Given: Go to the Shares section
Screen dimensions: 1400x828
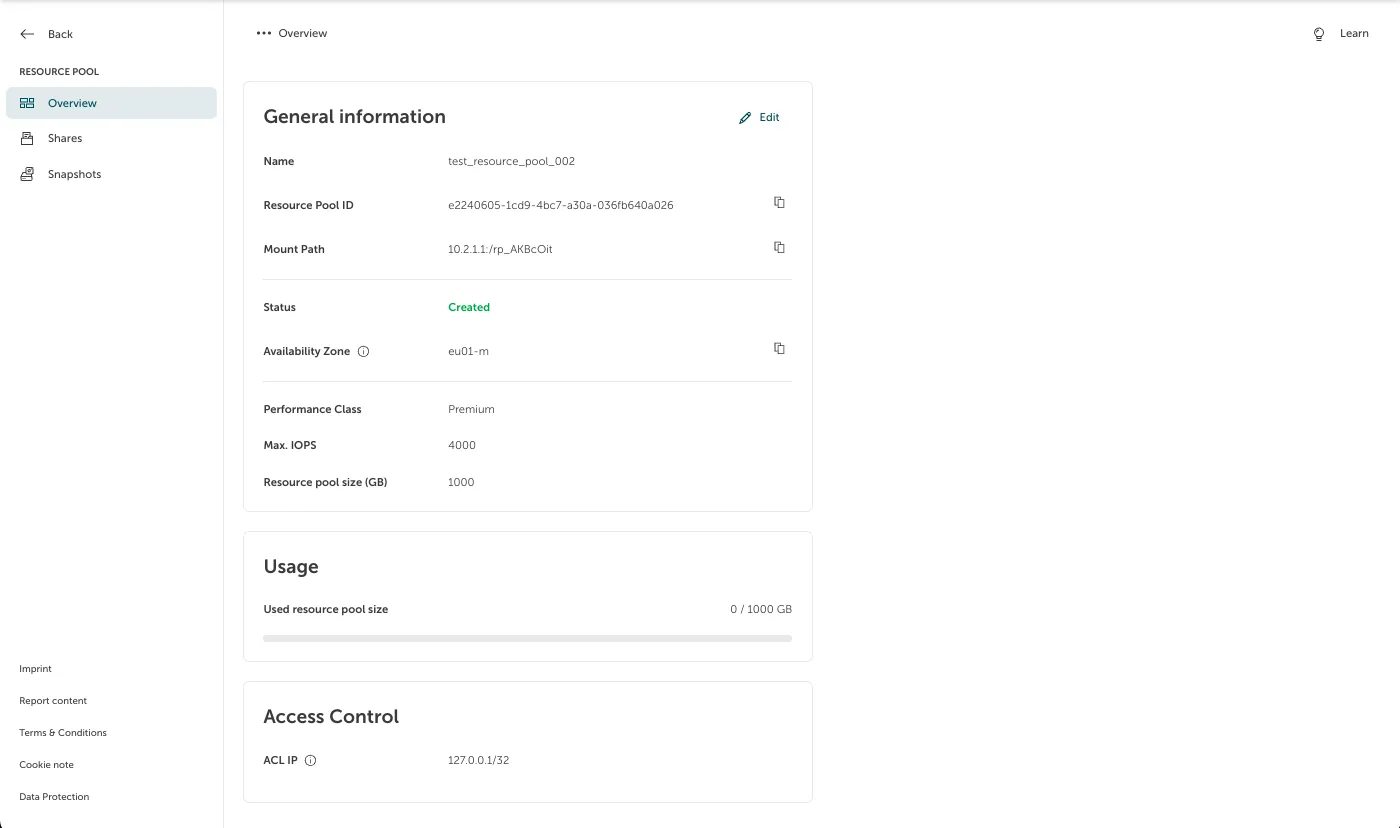Looking at the screenshot, I should tap(65, 139).
